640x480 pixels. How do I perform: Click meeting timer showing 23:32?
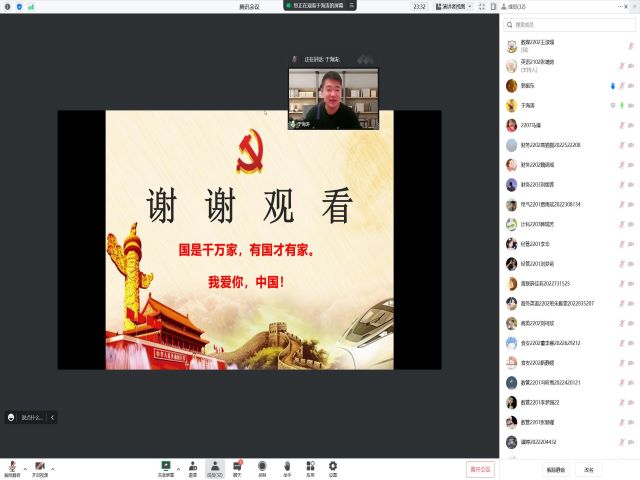point(419,7)
